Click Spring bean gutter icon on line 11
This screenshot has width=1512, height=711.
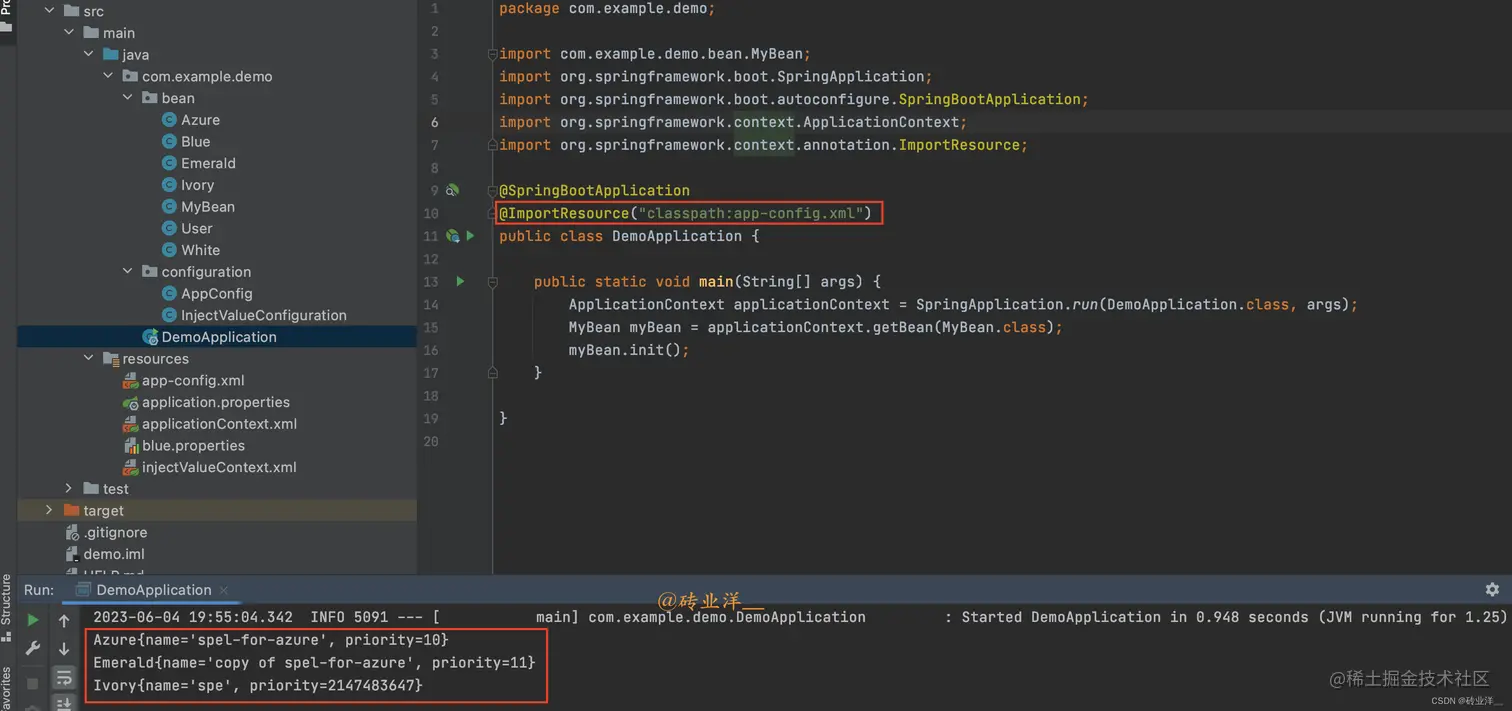pos(452,236)
